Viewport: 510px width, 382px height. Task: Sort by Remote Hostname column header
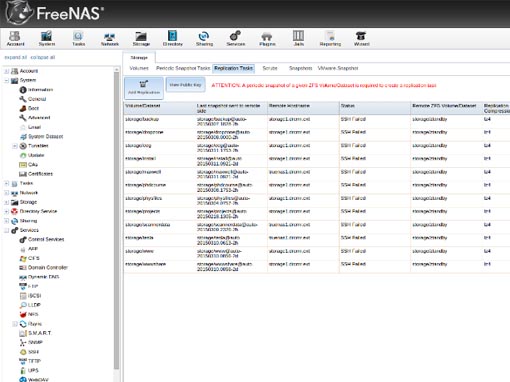(303, 108)
